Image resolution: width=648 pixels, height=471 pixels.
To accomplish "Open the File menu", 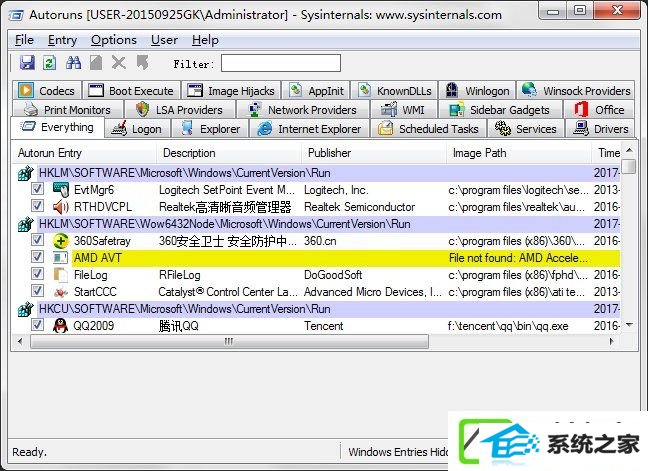I will [24, 40].
